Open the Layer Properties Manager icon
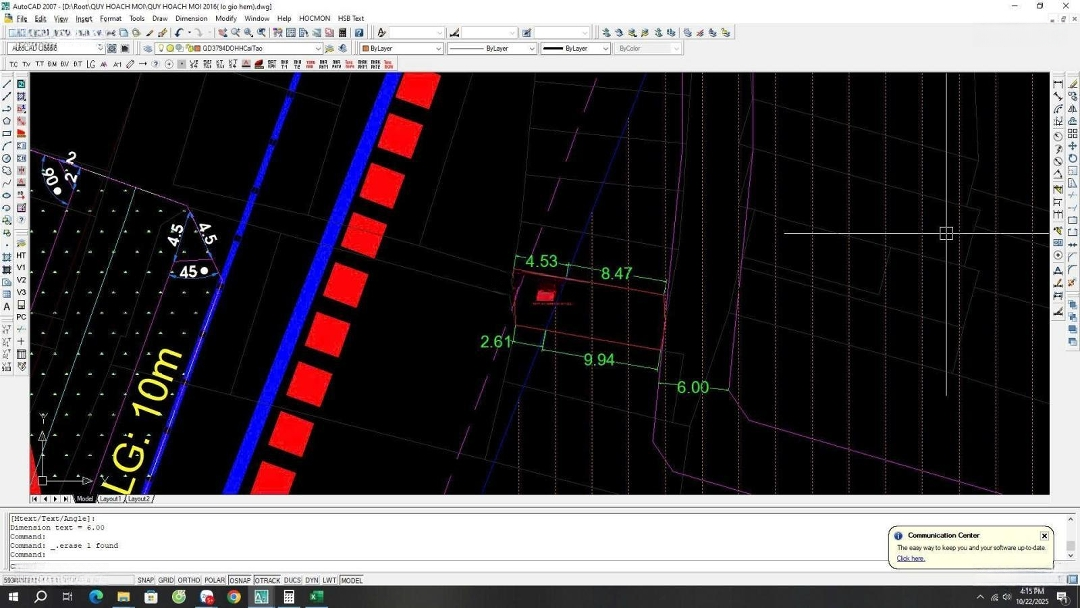1080x608 pixels. pyautogui.click(x=148, y=48)
